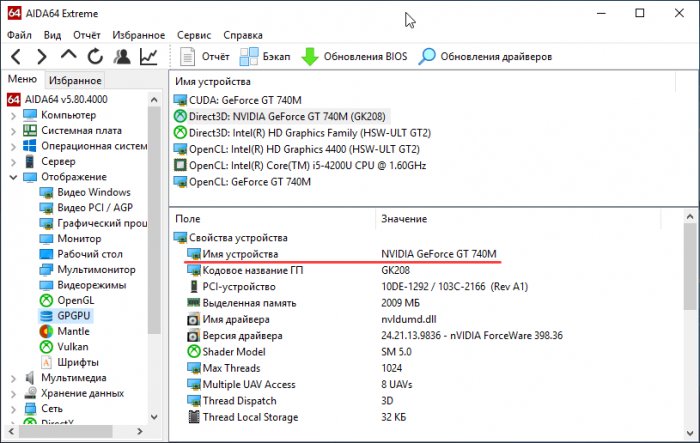Go forward with the right arrow toolbar icon
Image resolution: width=700 pixels, height=443 pixels.
click(x=42, y=57)
